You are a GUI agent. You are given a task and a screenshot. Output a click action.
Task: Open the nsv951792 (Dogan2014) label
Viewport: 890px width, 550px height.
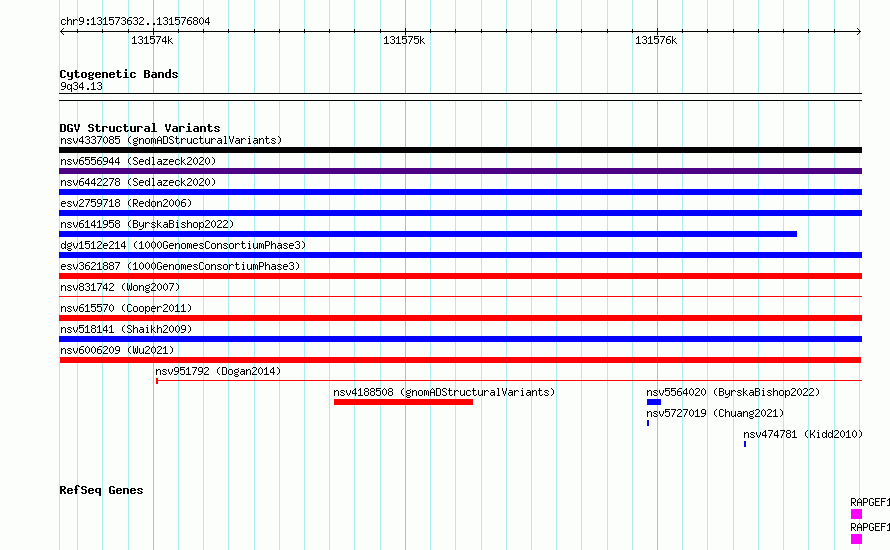point(218,371)
